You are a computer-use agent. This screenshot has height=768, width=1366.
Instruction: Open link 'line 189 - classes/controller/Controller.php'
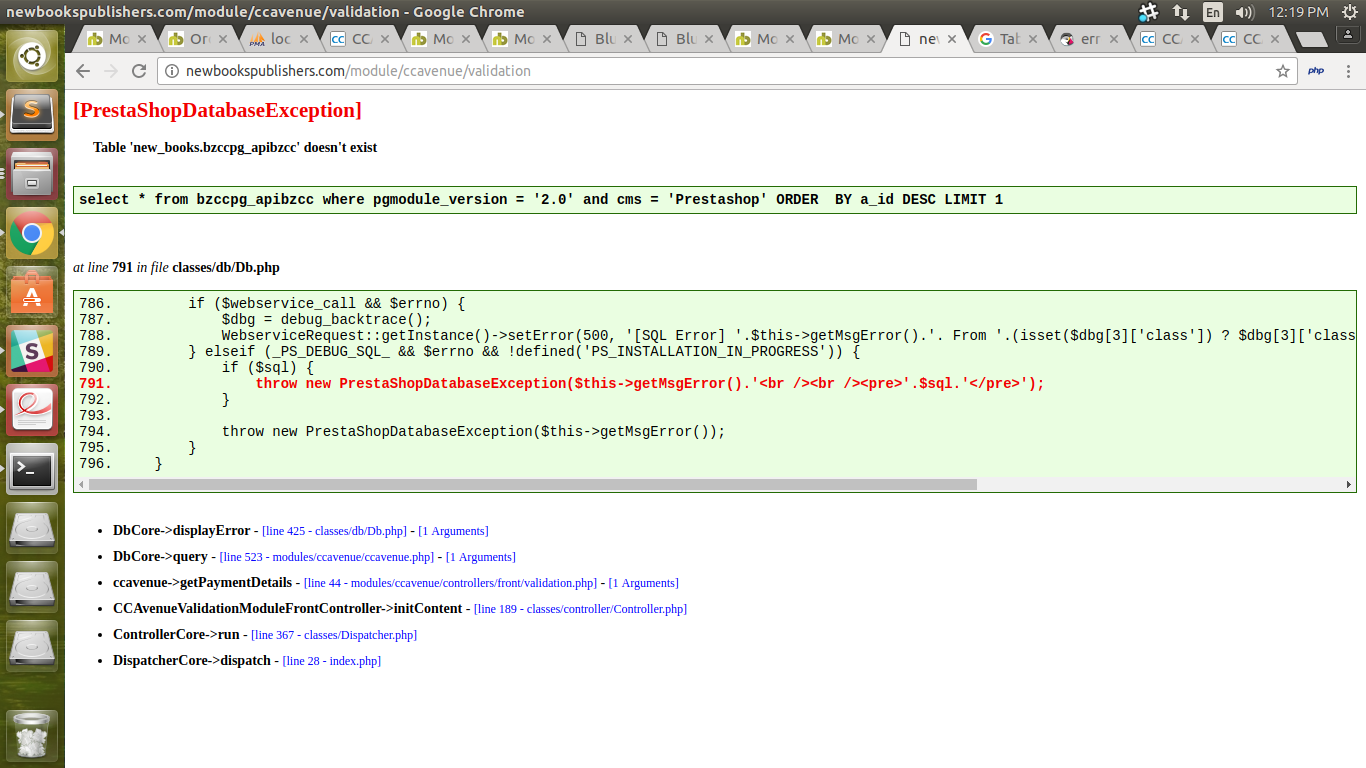(580, 609)
